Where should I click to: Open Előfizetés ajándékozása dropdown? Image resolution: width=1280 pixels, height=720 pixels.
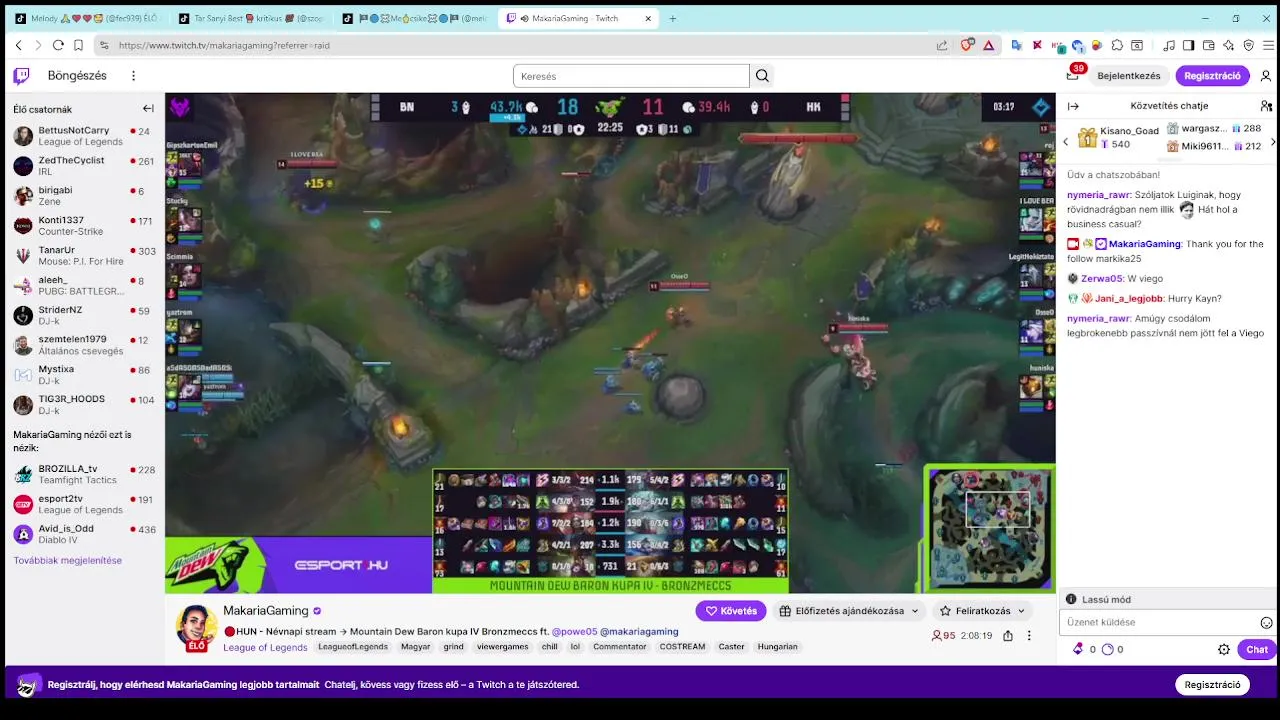pyautogui.click(x=848, y=611)
